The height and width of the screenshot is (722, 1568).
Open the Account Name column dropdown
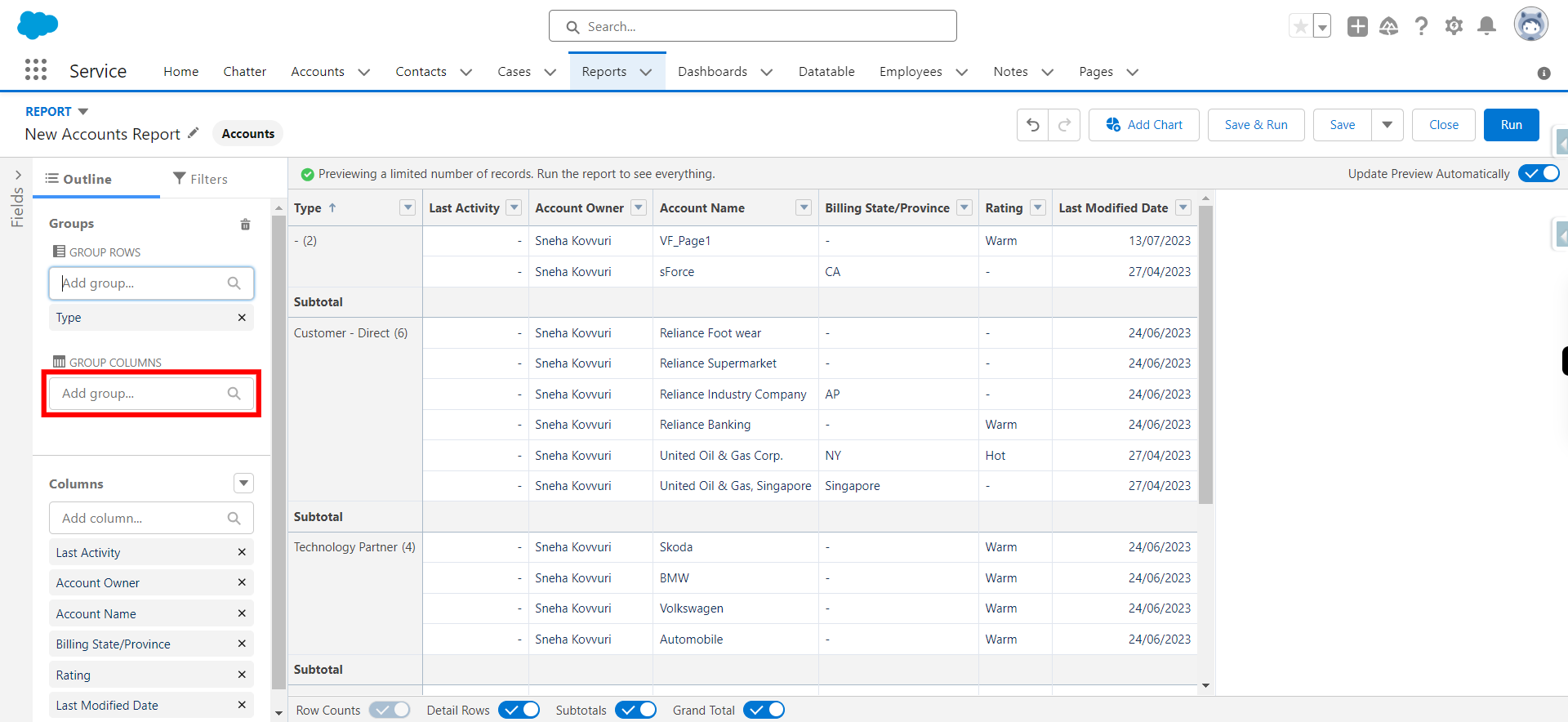[x=804, y=207]
